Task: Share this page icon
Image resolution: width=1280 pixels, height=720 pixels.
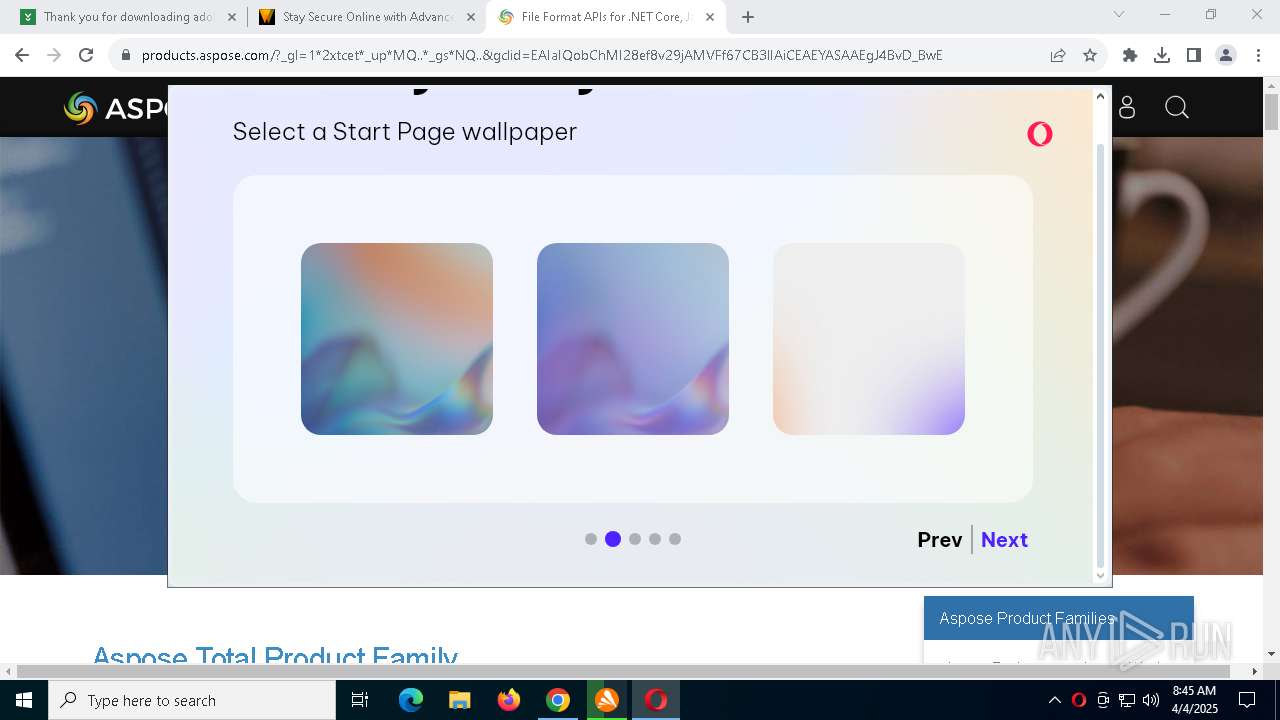Action: click(x=1058, y=55)
